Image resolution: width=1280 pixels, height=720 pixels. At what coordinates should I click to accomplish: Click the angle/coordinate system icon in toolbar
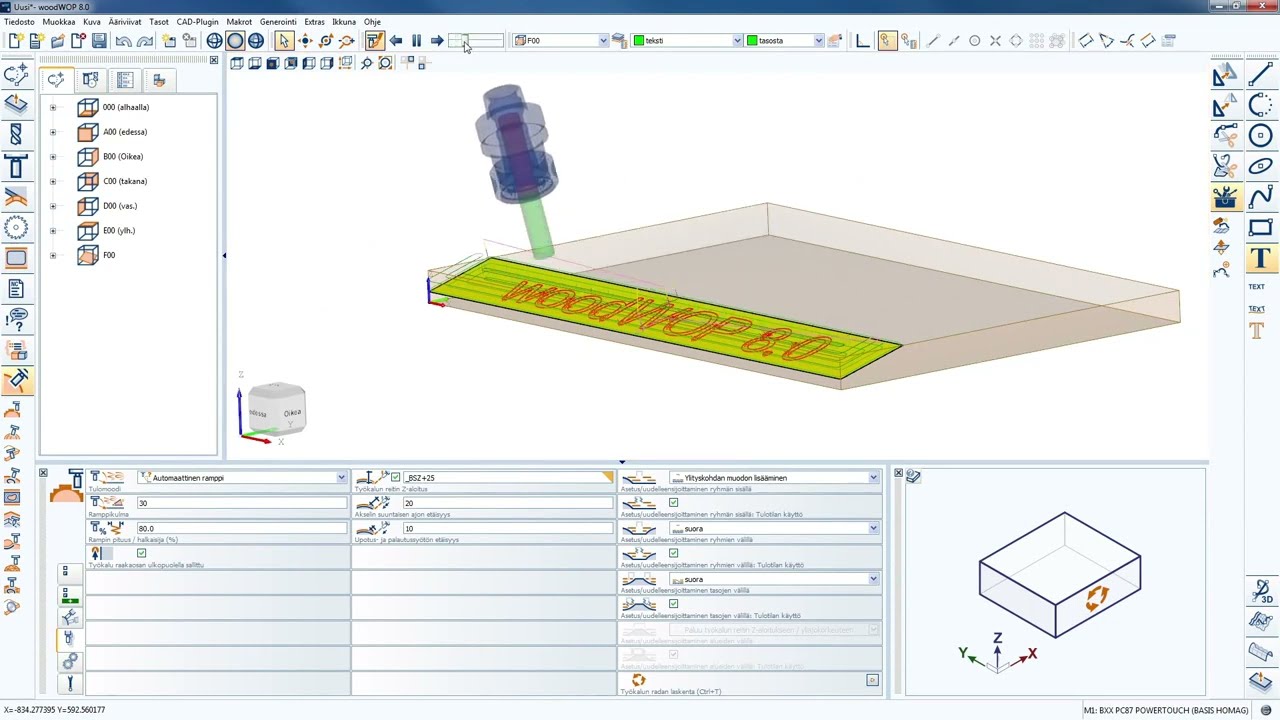tap(862, 41)
